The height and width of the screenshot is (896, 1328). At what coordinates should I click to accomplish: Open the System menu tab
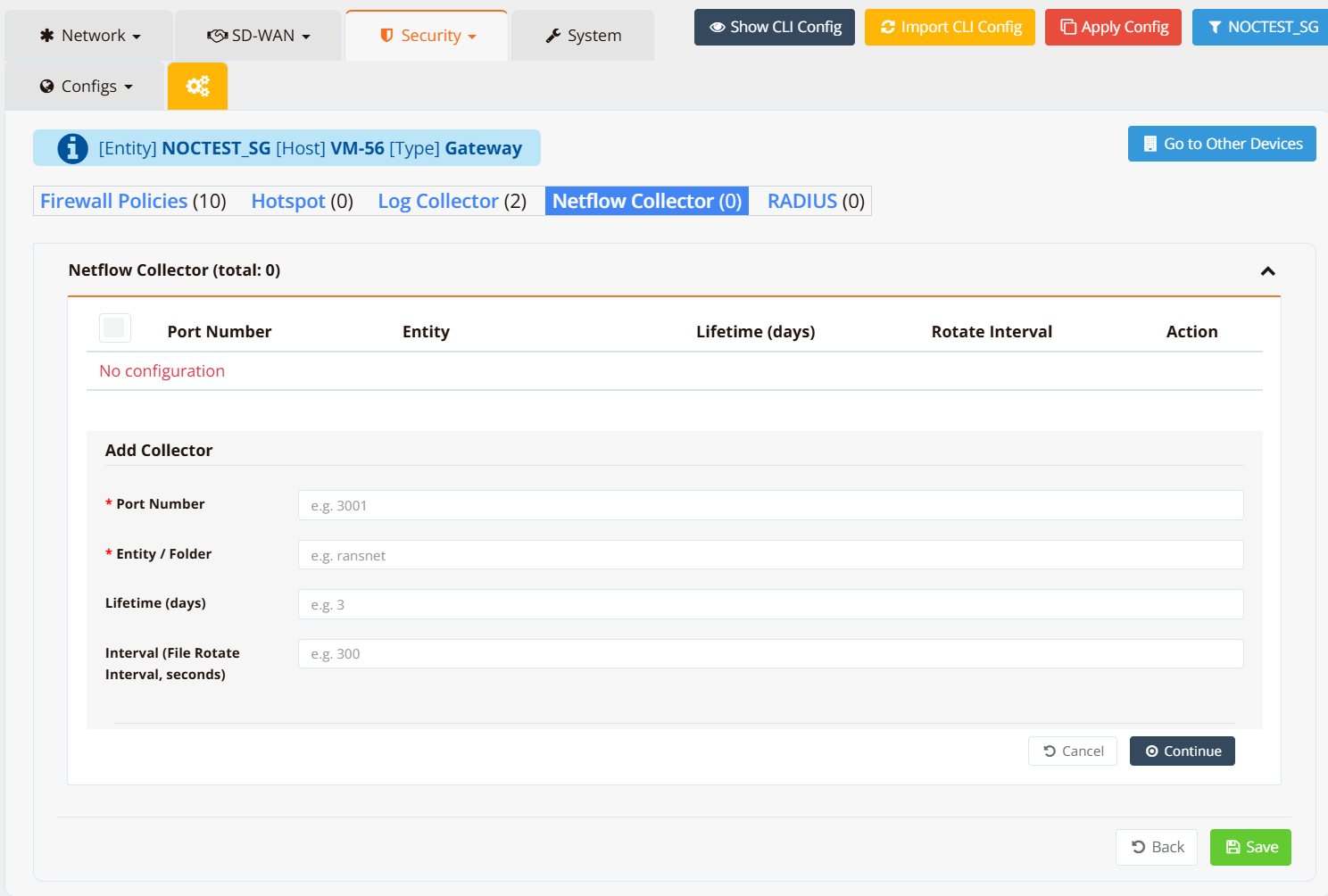(x=583, y=36)
